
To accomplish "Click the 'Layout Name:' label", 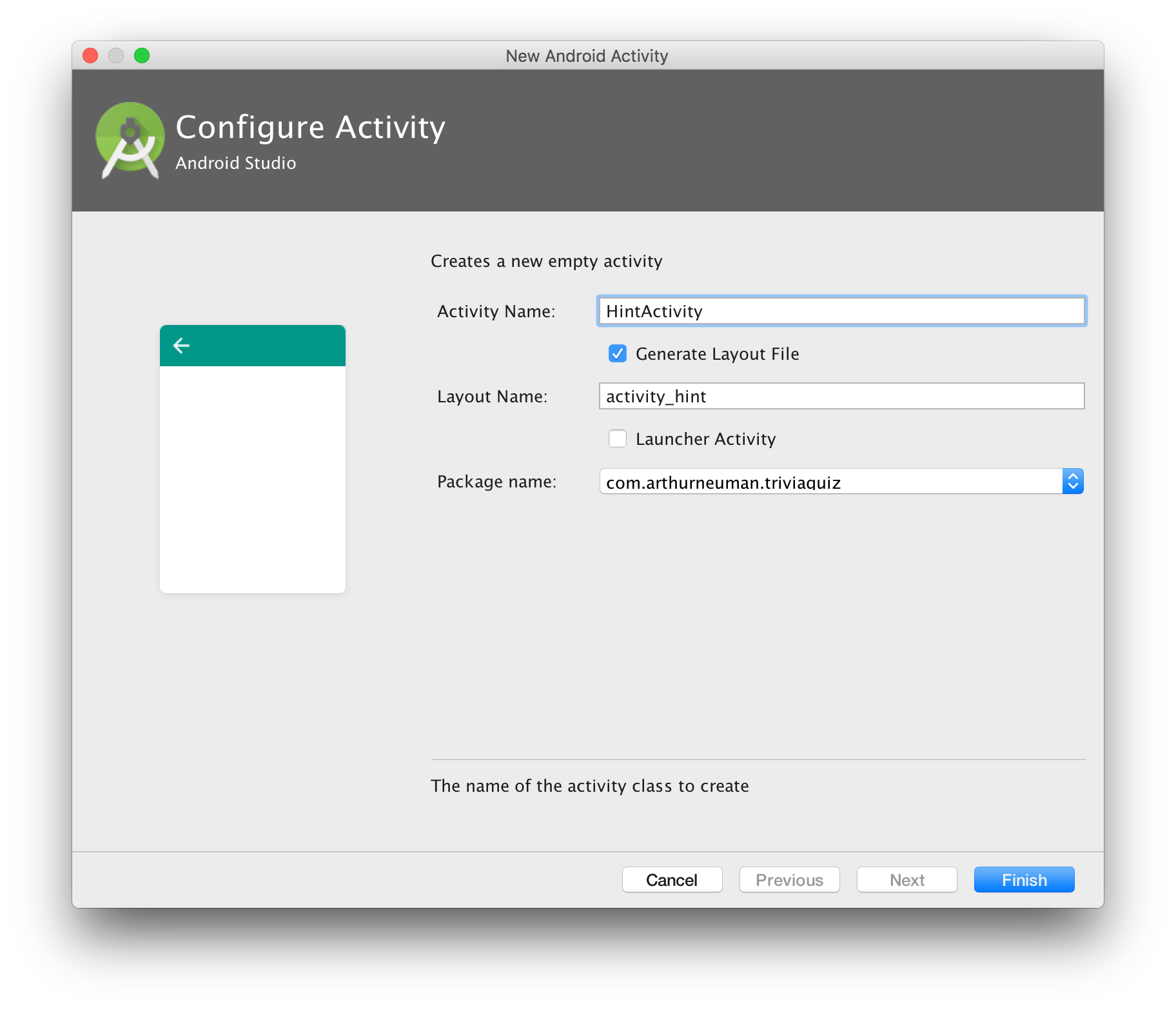I will [493, 397].
